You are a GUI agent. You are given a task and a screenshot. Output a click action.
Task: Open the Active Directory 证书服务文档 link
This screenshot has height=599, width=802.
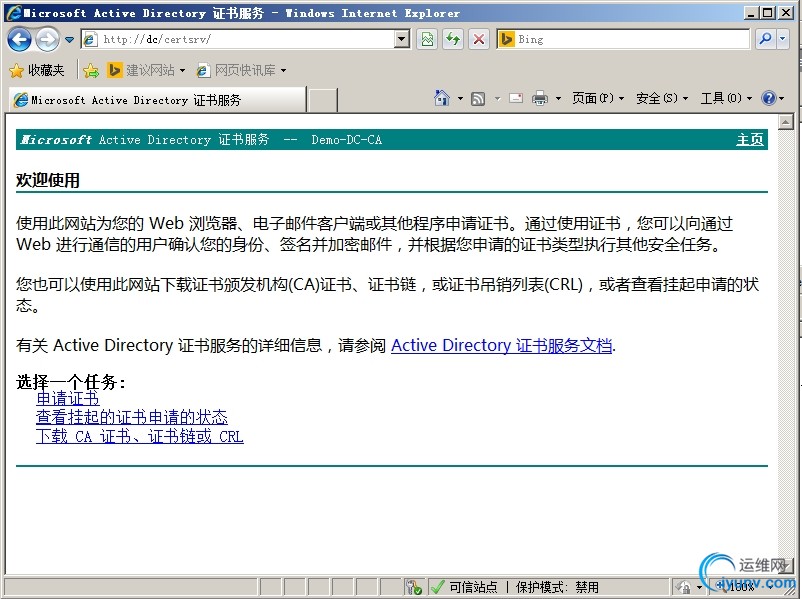[x=501, y=345]
